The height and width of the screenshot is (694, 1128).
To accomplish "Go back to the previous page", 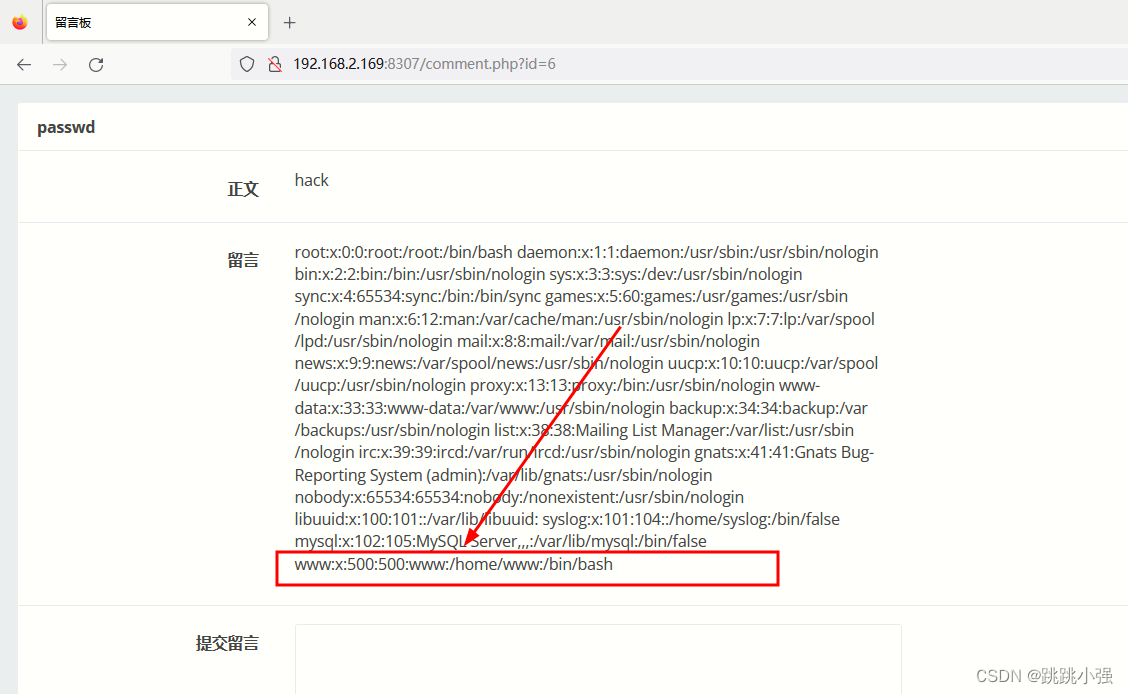I will 24,64.
